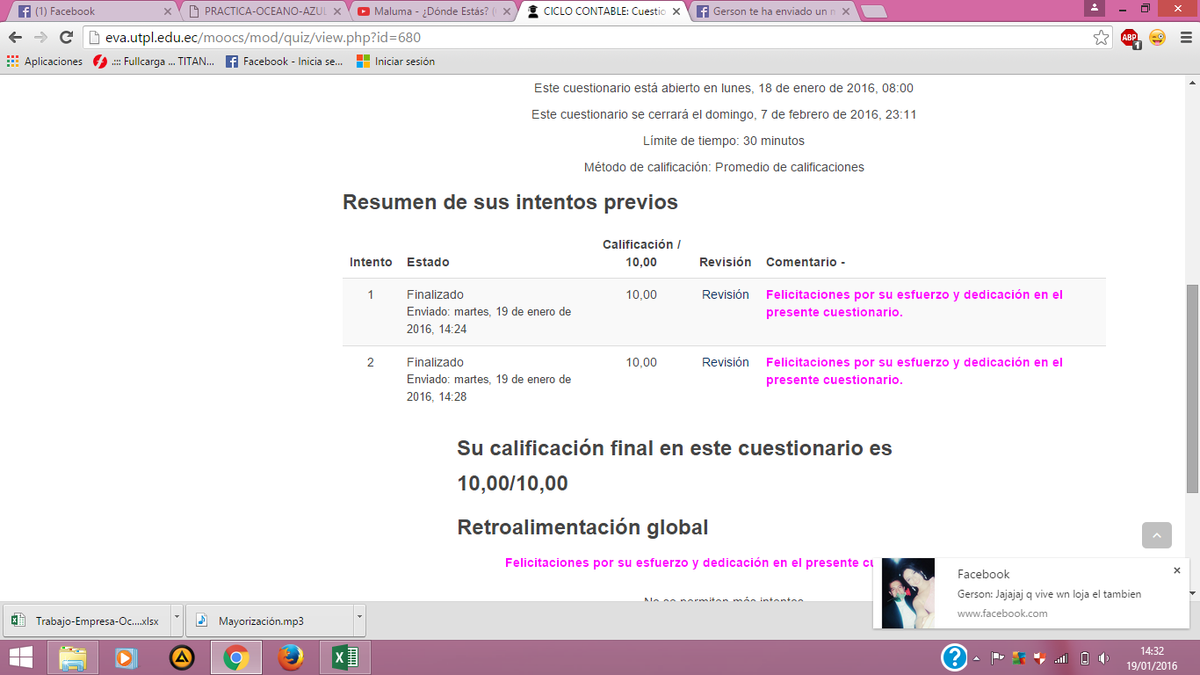Image resolution: width=1200 pixels, height=675 pixels.
Task: Click the red shield security tray icon
Action: click(x=1040, y=658)
